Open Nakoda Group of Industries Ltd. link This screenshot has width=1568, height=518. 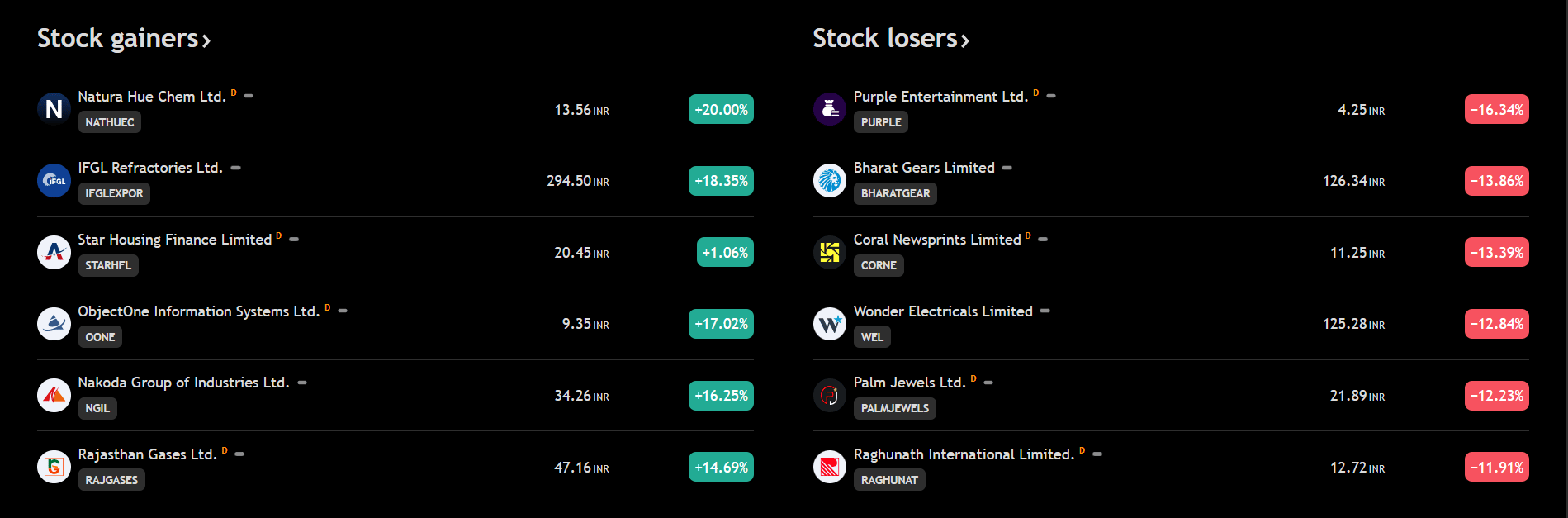[183, 383]
